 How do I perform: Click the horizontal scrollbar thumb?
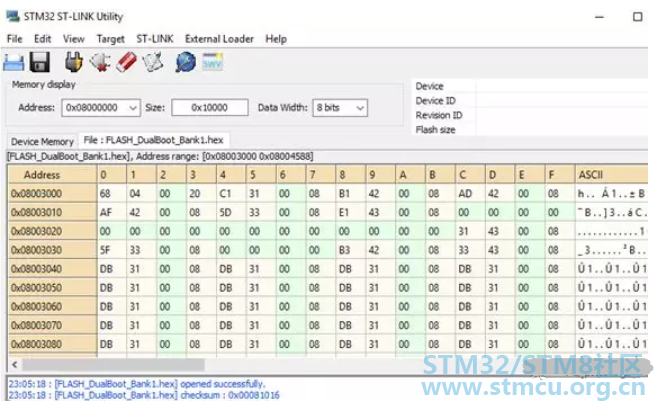click(113, 365)
